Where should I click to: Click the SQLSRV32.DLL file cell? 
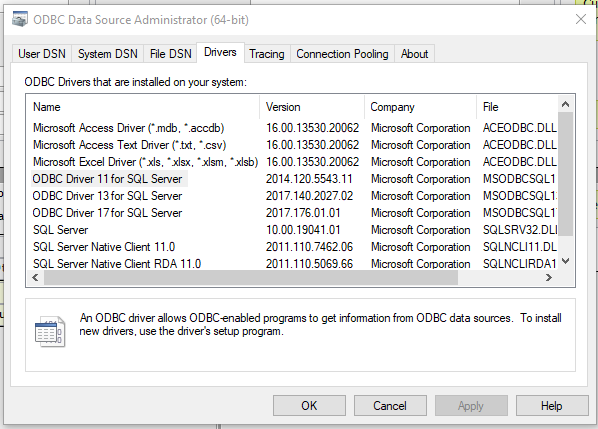(x=520, y=230)
